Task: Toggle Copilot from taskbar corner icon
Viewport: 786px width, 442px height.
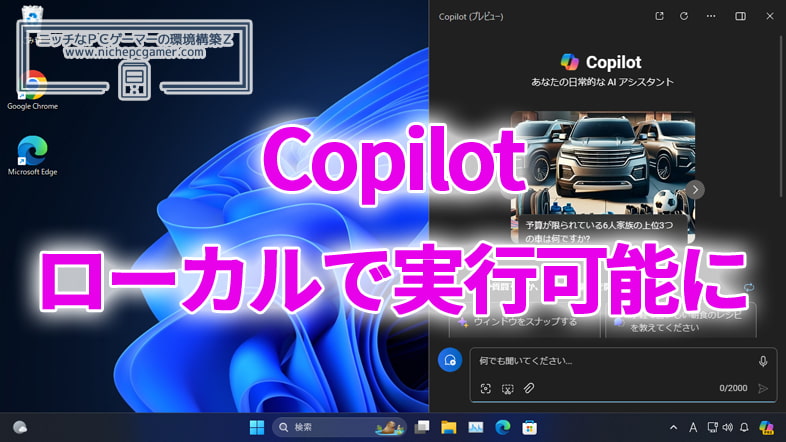Action: pyautogui.click(x=766, y=427)
